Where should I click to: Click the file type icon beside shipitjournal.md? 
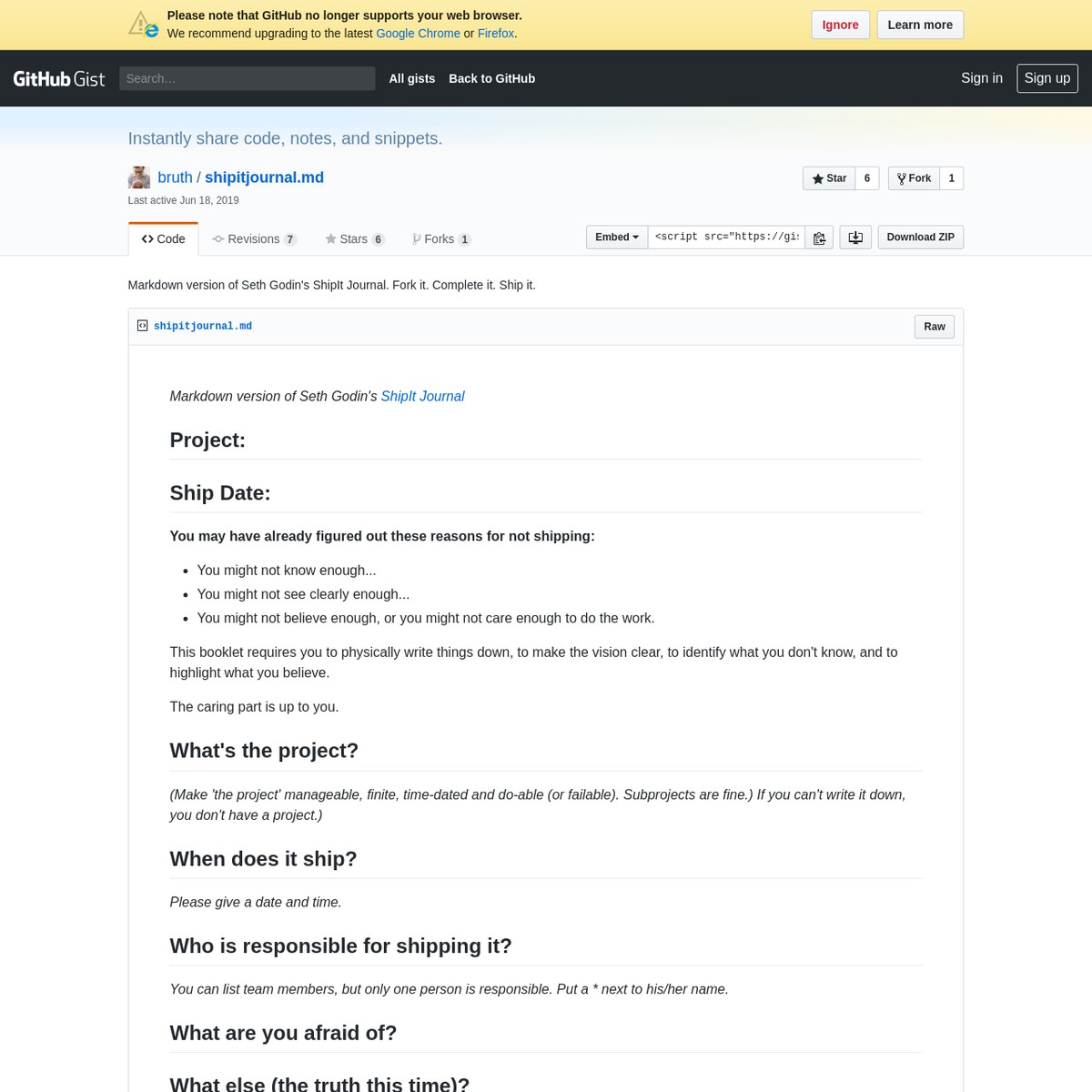tap(142, 325)
